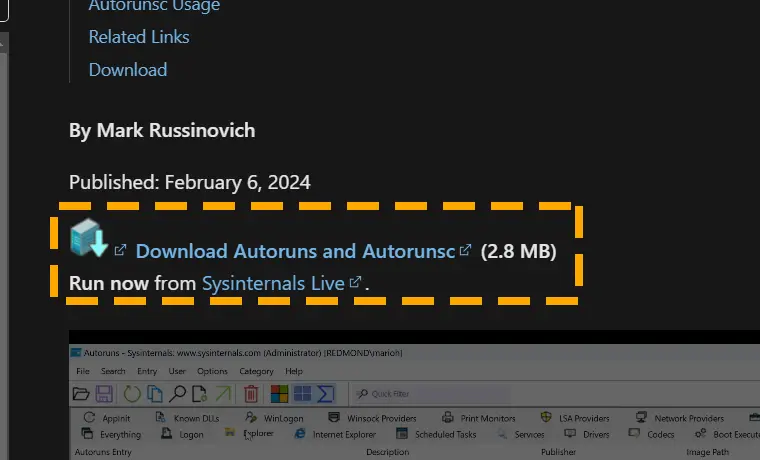This screenshot has height=460, width=760.
Task: Click the download package icon with arrow
Action: click(89, 238)
